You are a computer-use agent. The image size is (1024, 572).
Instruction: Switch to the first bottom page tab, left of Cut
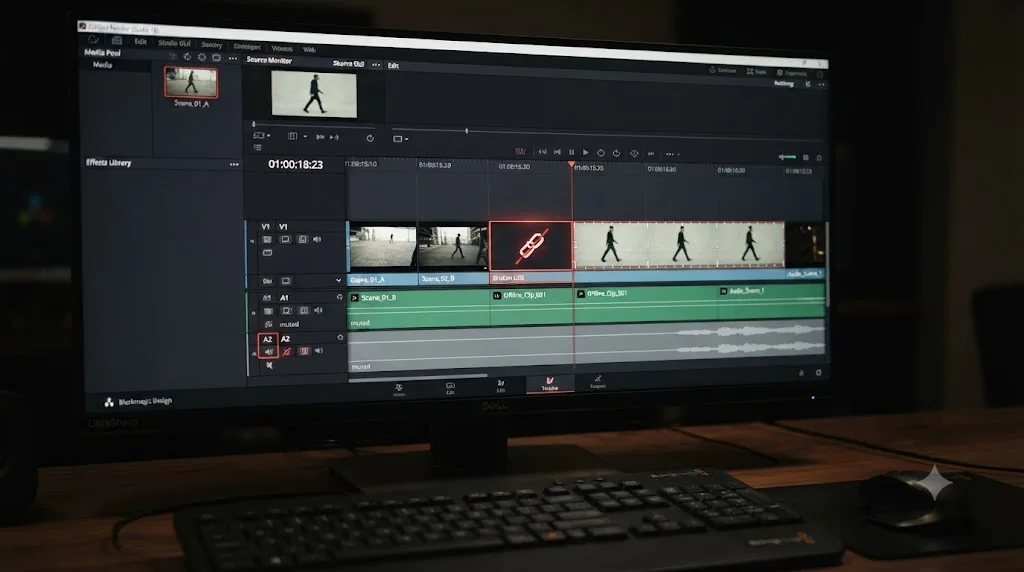coord(399,390)
